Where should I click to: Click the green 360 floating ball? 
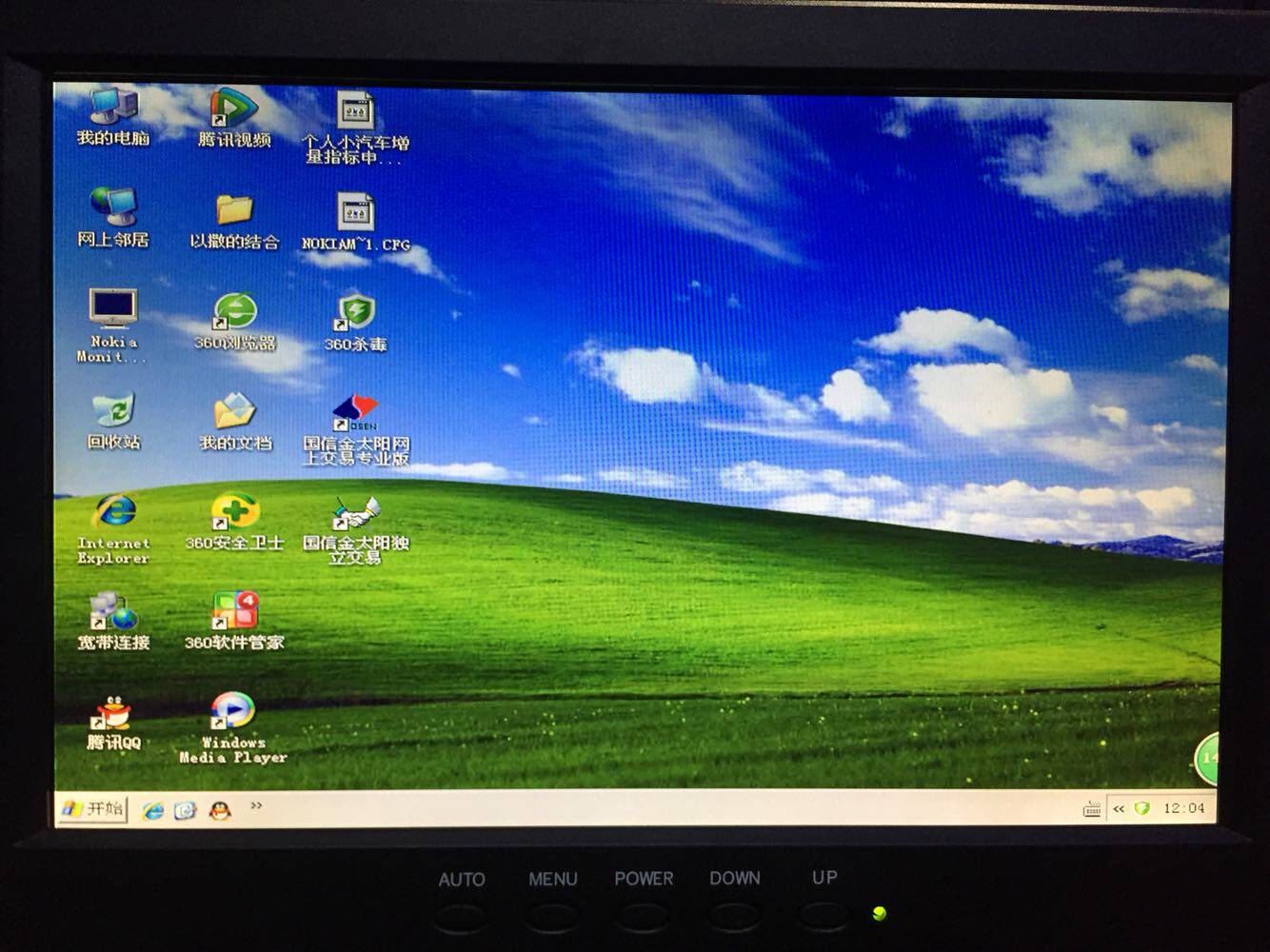point(1207,759)
